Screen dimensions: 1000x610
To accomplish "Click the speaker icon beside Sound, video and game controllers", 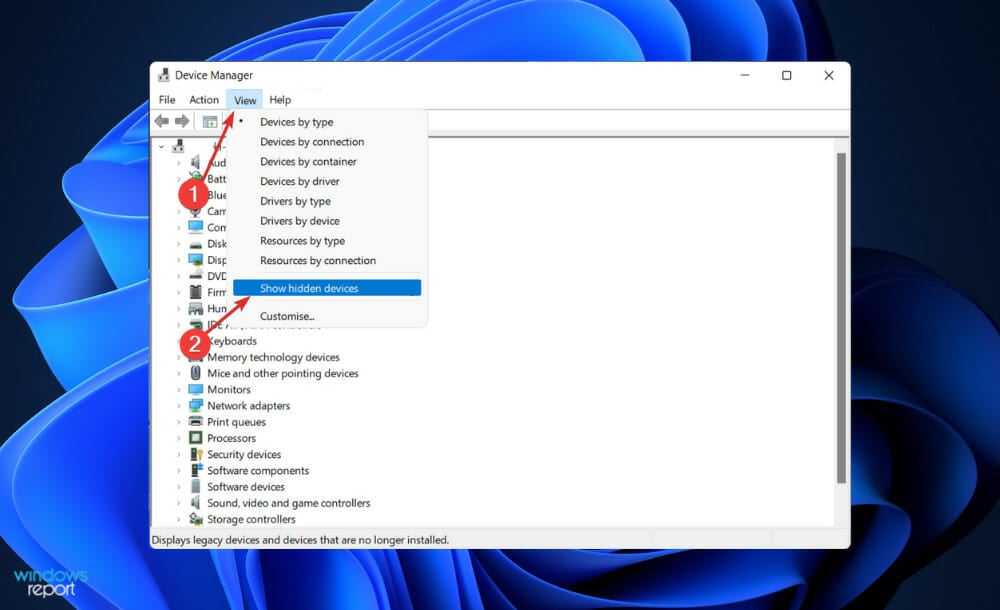I will pos(196,503).
